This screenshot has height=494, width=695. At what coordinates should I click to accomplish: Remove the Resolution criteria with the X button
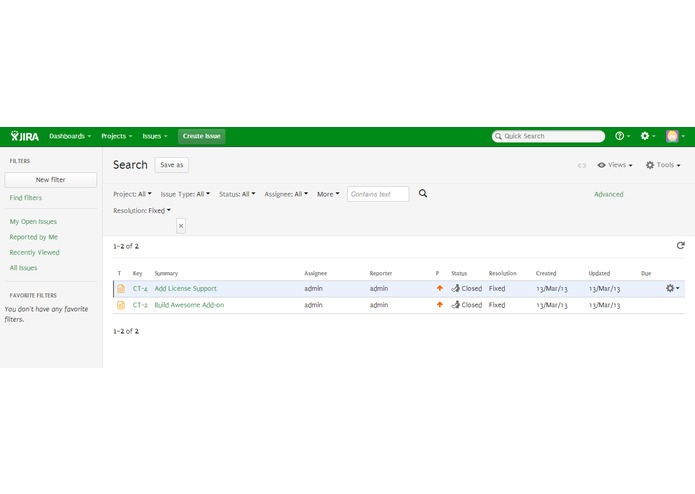181,226
